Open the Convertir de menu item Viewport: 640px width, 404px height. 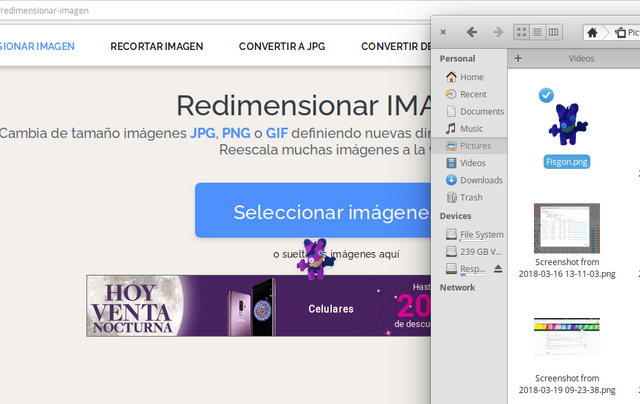(396, 47)
